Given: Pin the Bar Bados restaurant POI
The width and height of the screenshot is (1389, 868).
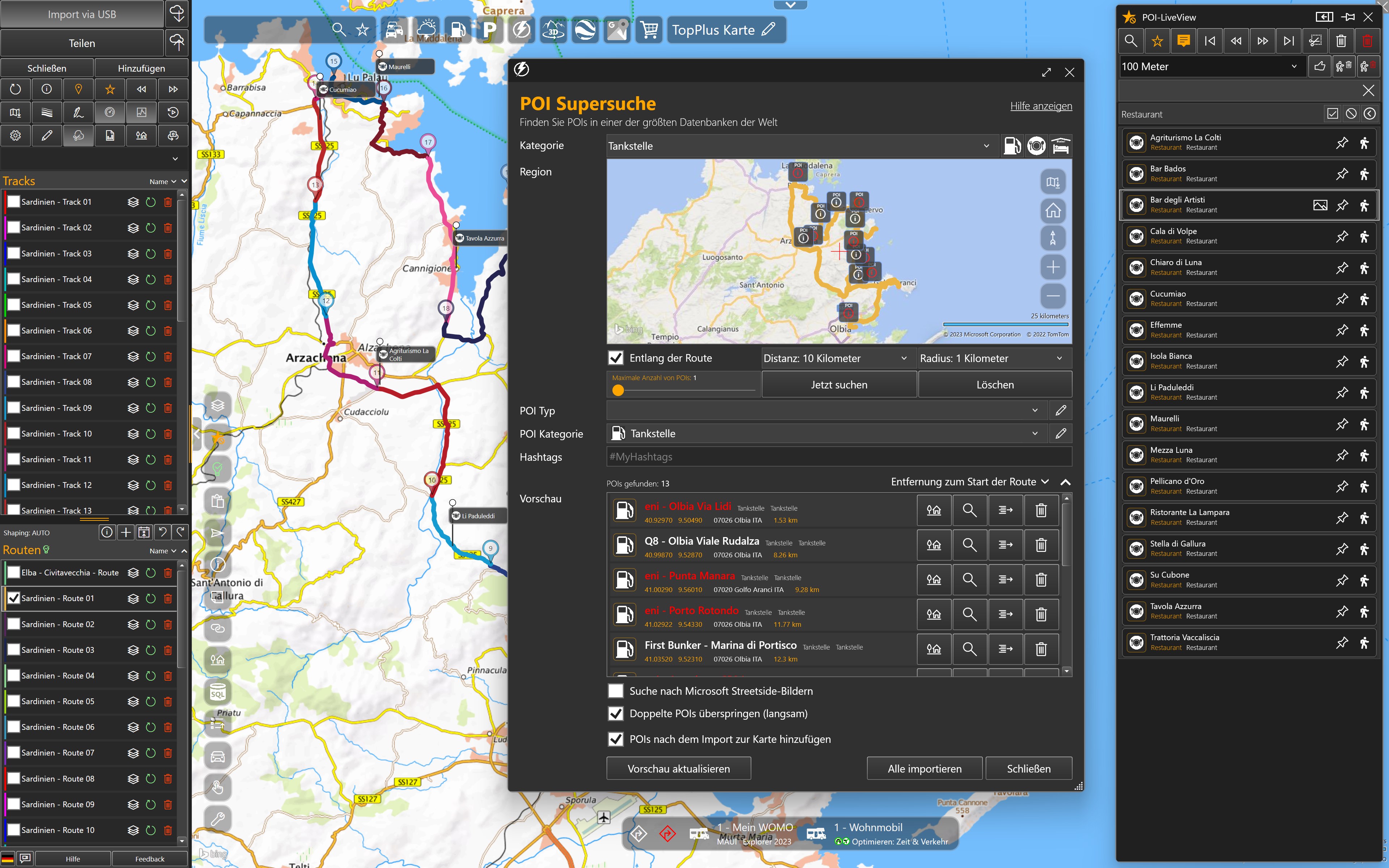Looking at the screenshot, I should click(1341, 174).
